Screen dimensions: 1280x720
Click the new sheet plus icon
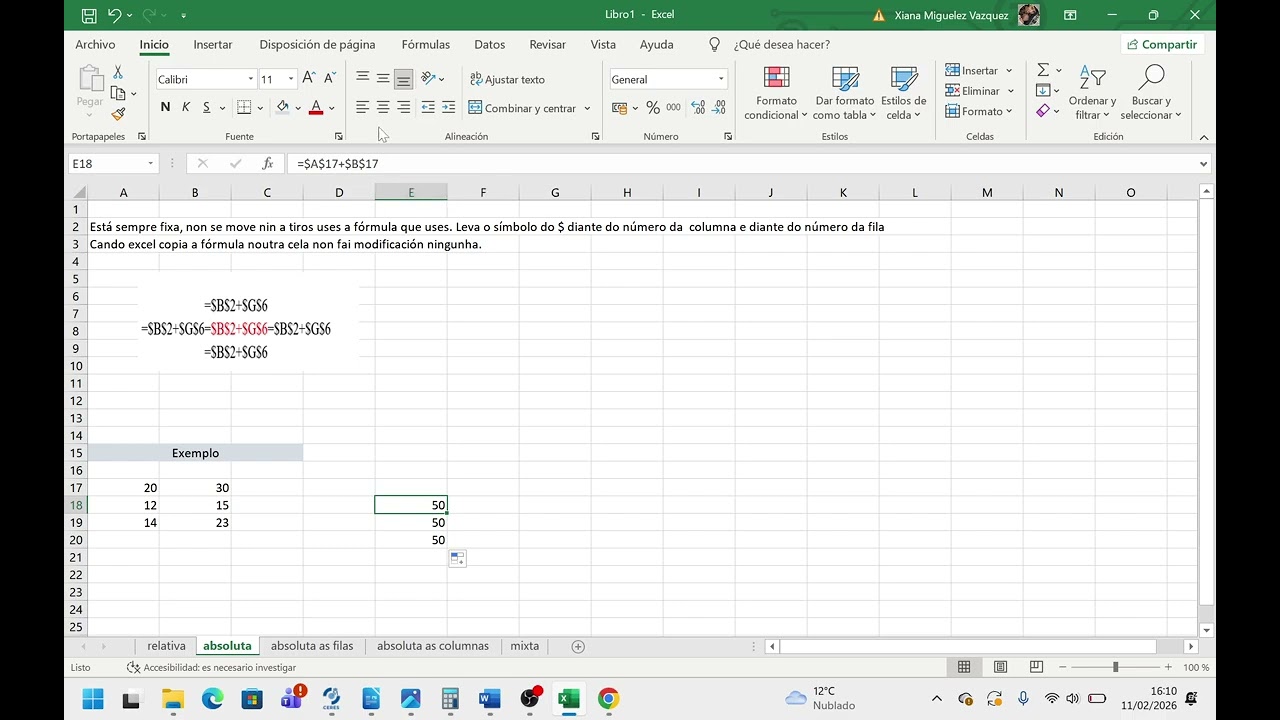pyautogui.click(x=578, y=646)
